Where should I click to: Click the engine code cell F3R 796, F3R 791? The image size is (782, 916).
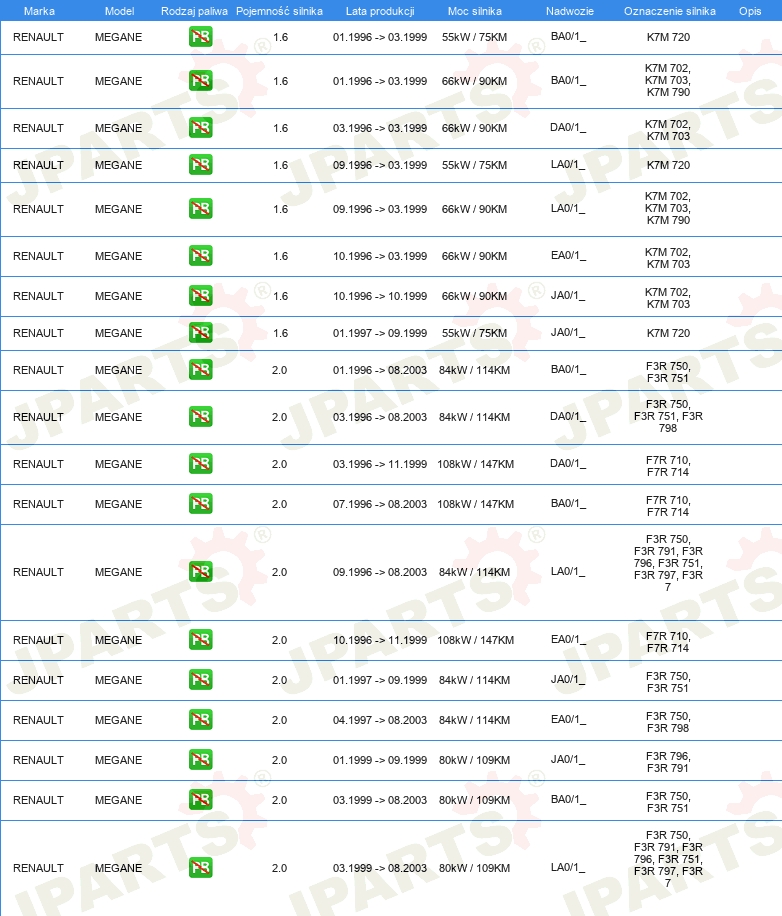click(x=668, y=762)
